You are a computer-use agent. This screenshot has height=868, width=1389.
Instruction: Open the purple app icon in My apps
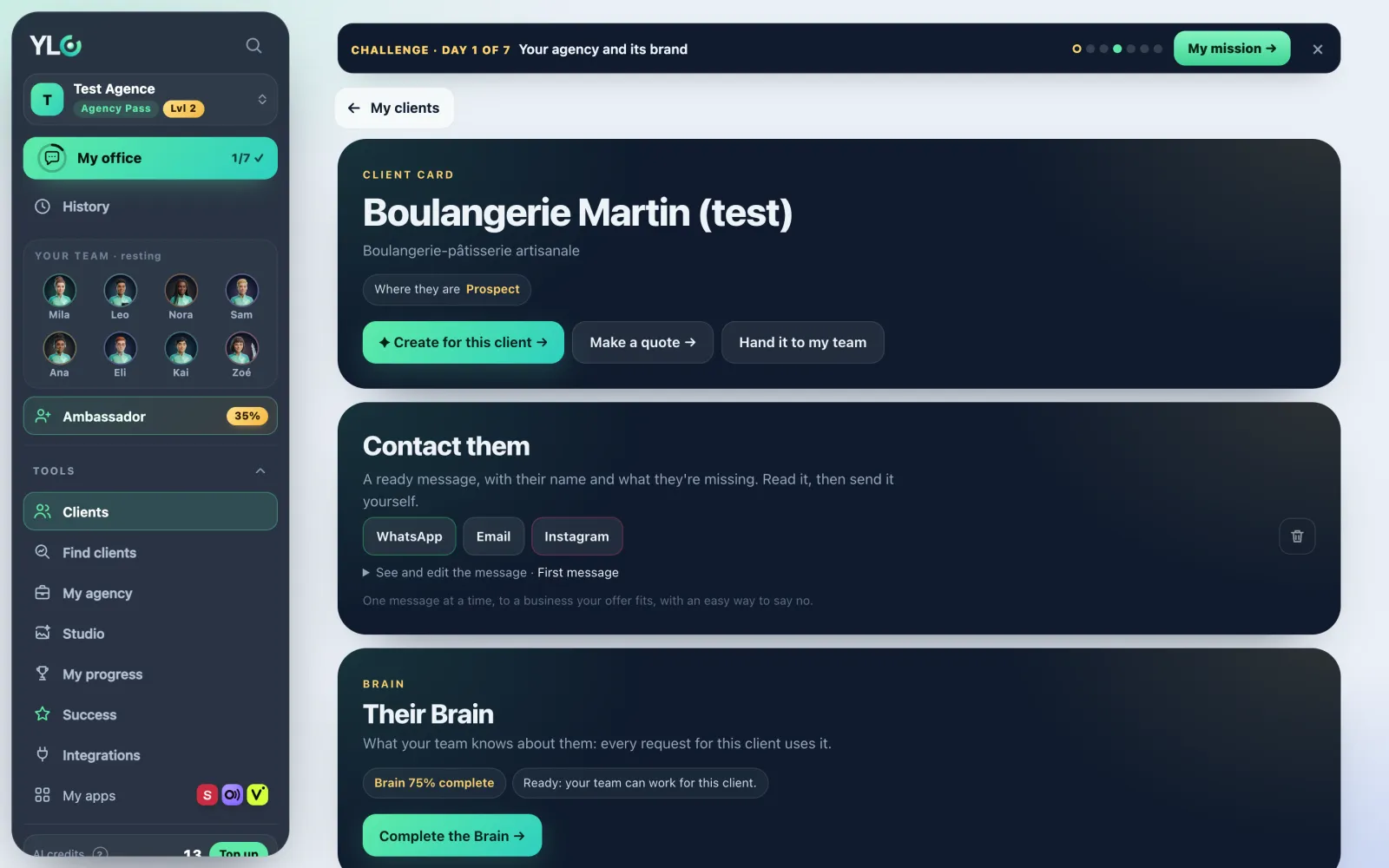point(232,795)
